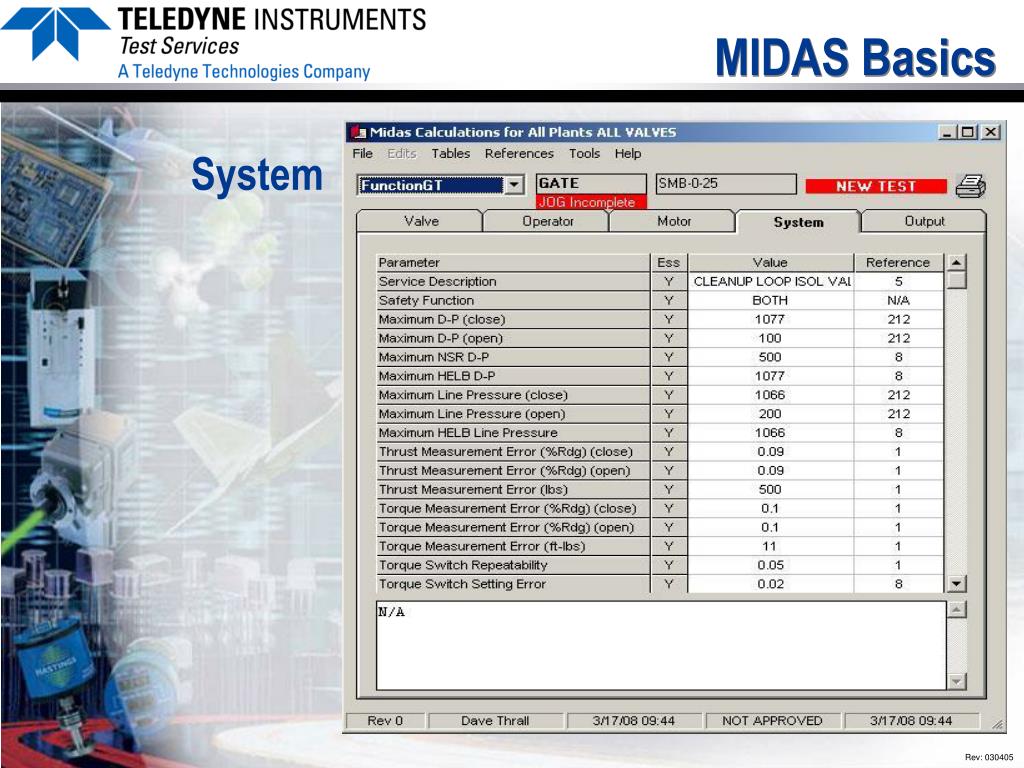Click the JOG Incomplete red indicator
The height and width of the screenshot is (768, 1024).
click(x=591, y=202)
